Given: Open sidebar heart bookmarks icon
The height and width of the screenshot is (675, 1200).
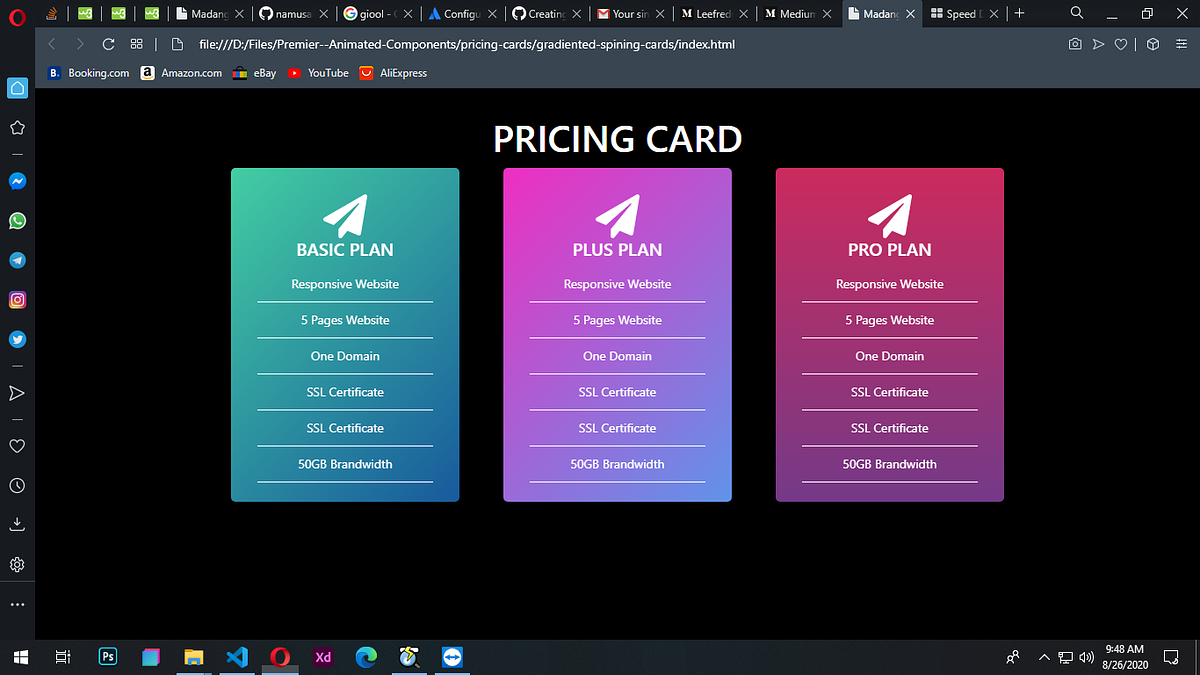Looking at the screenshot, I should tap(17, 446).
